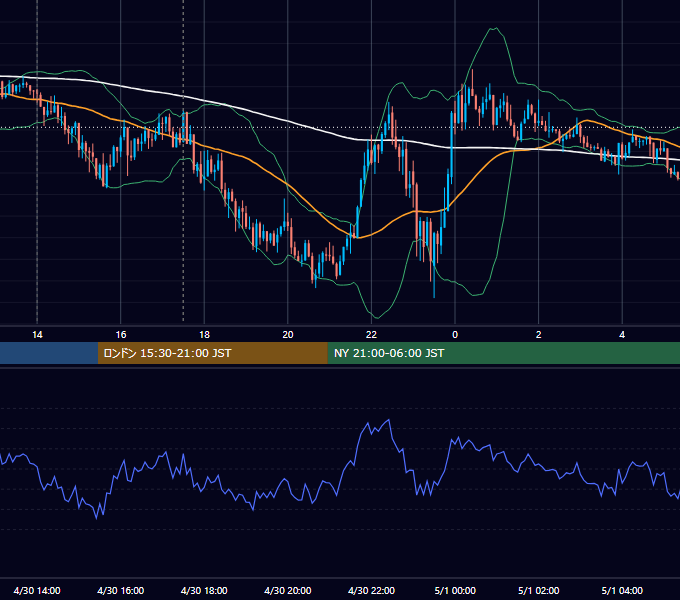Click the 0 hour label on price chart axis
The image size is (680, 600).
coord(455,335)
